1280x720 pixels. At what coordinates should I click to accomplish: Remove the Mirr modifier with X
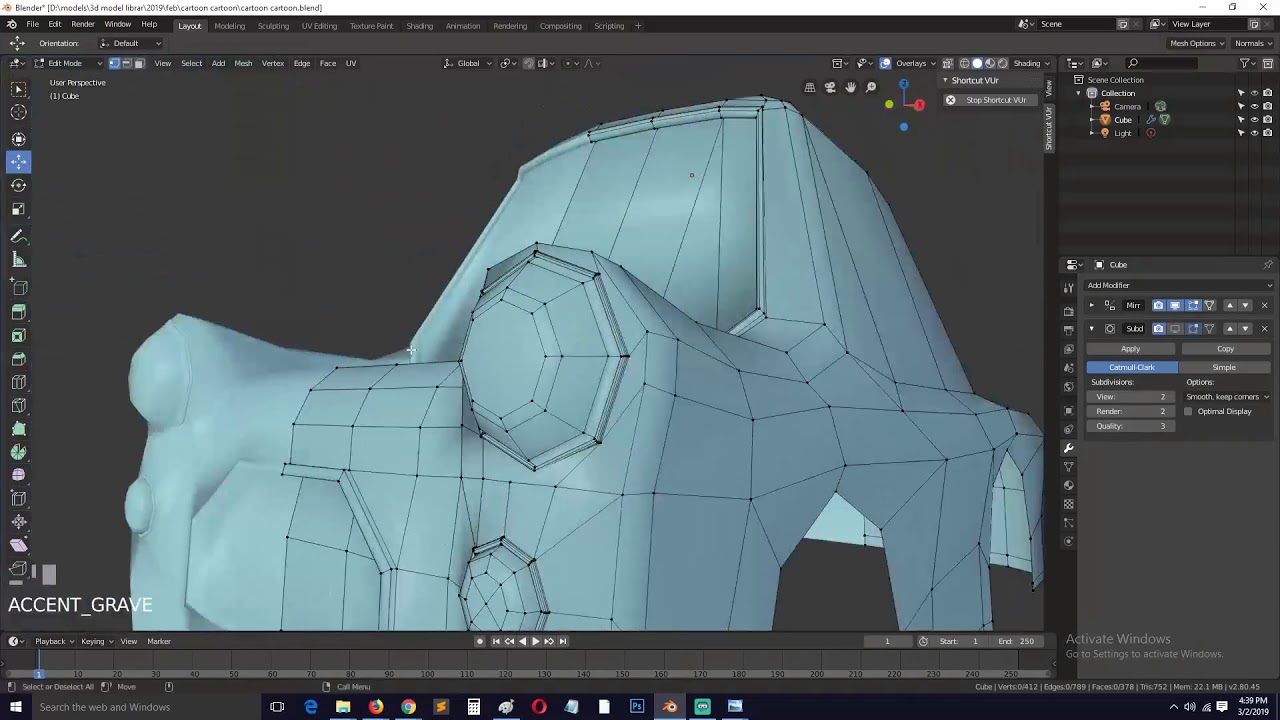1264,305
